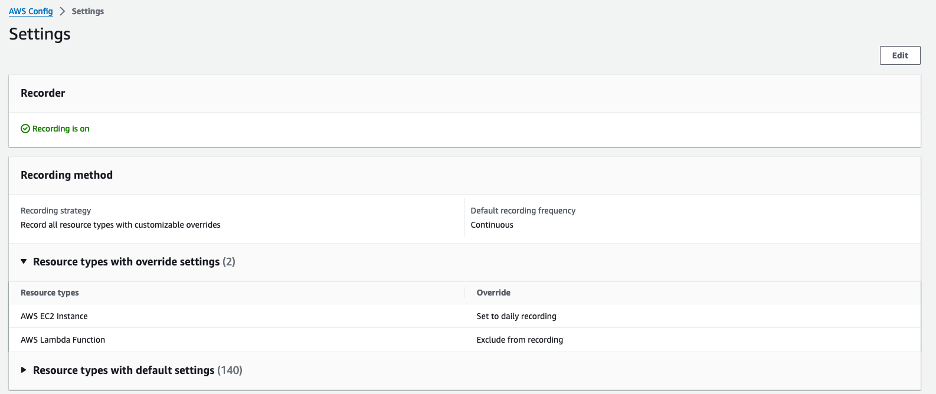The width and height of the screenshot is (936, 394).
Task: Click the Recording strategy description text
Action: 121,225
